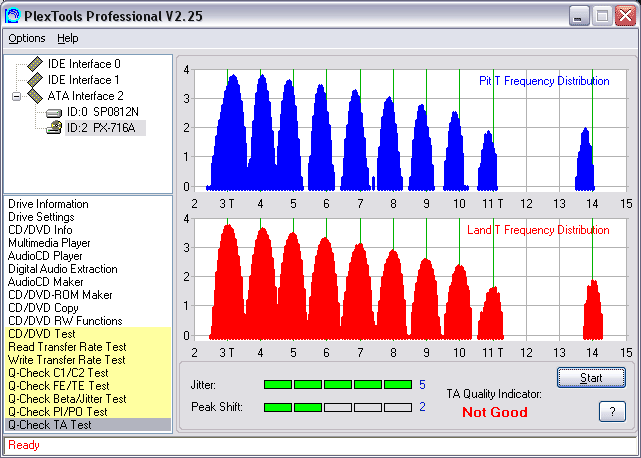Click the blue 14T peak in Pit graph
This screenshot has height=458, width=641.
click(x=585, y=164)
